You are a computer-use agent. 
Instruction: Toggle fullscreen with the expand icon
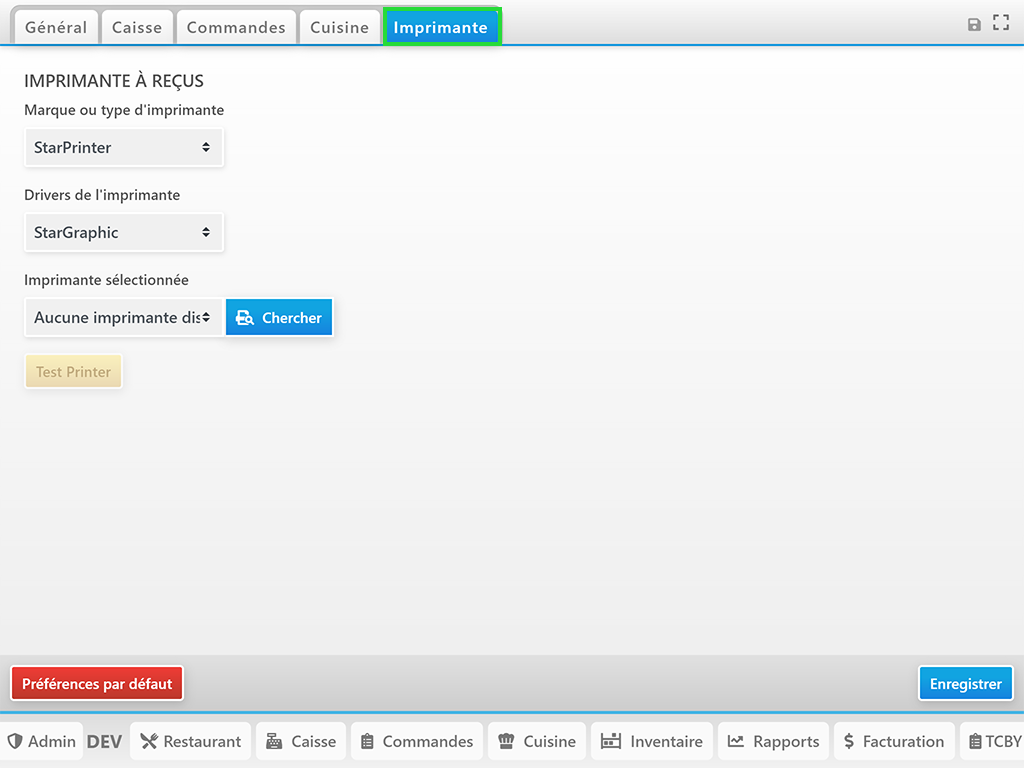(x=1000, y=23)
